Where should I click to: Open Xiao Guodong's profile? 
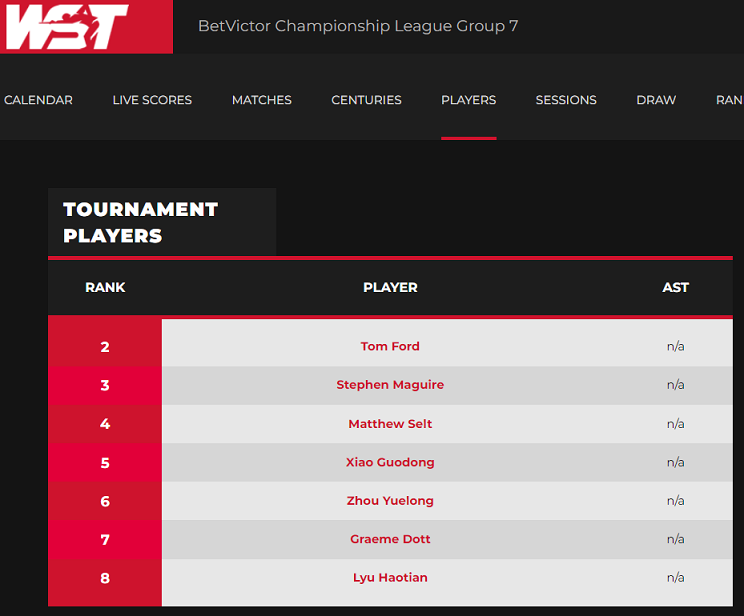pos(390,462)
